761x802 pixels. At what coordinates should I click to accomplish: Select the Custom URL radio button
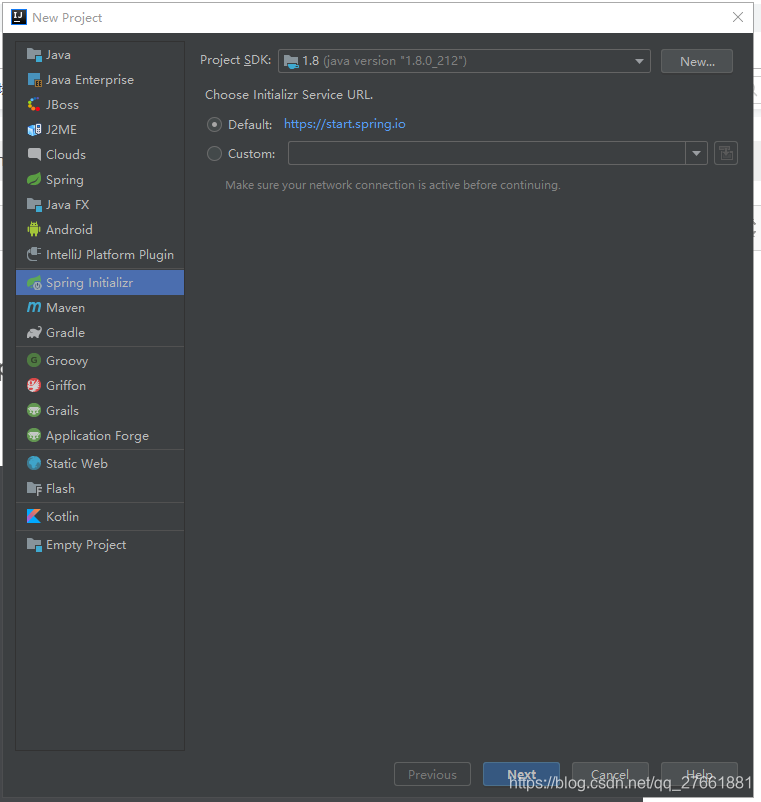[214, 153]
